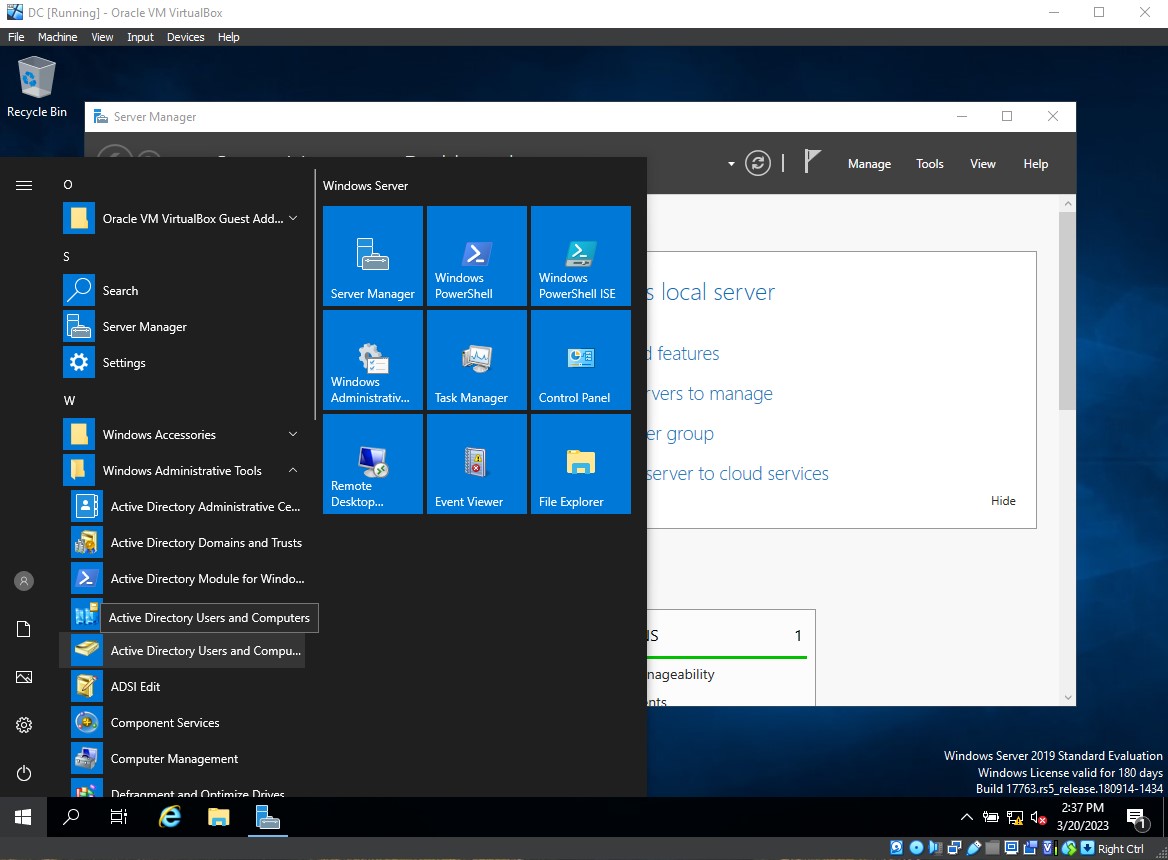Screen dimensions: 1168x860
Task: Click the network tray icon with warning
Action: coord(1015,818)
